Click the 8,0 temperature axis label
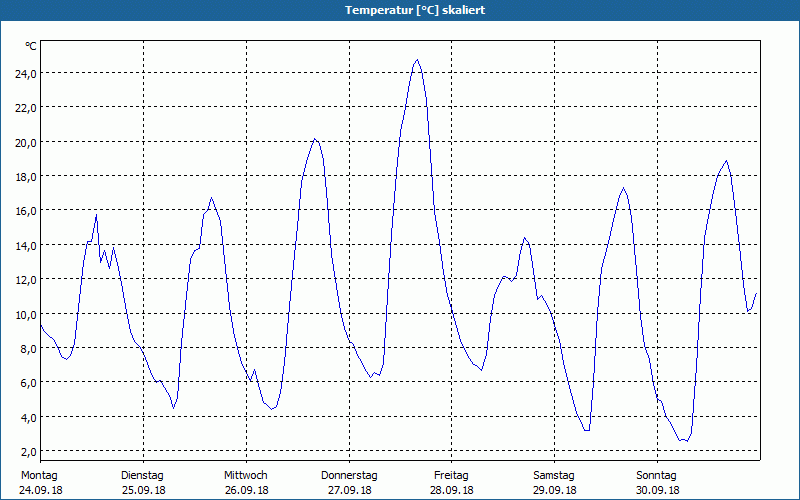 coord(29,348)
